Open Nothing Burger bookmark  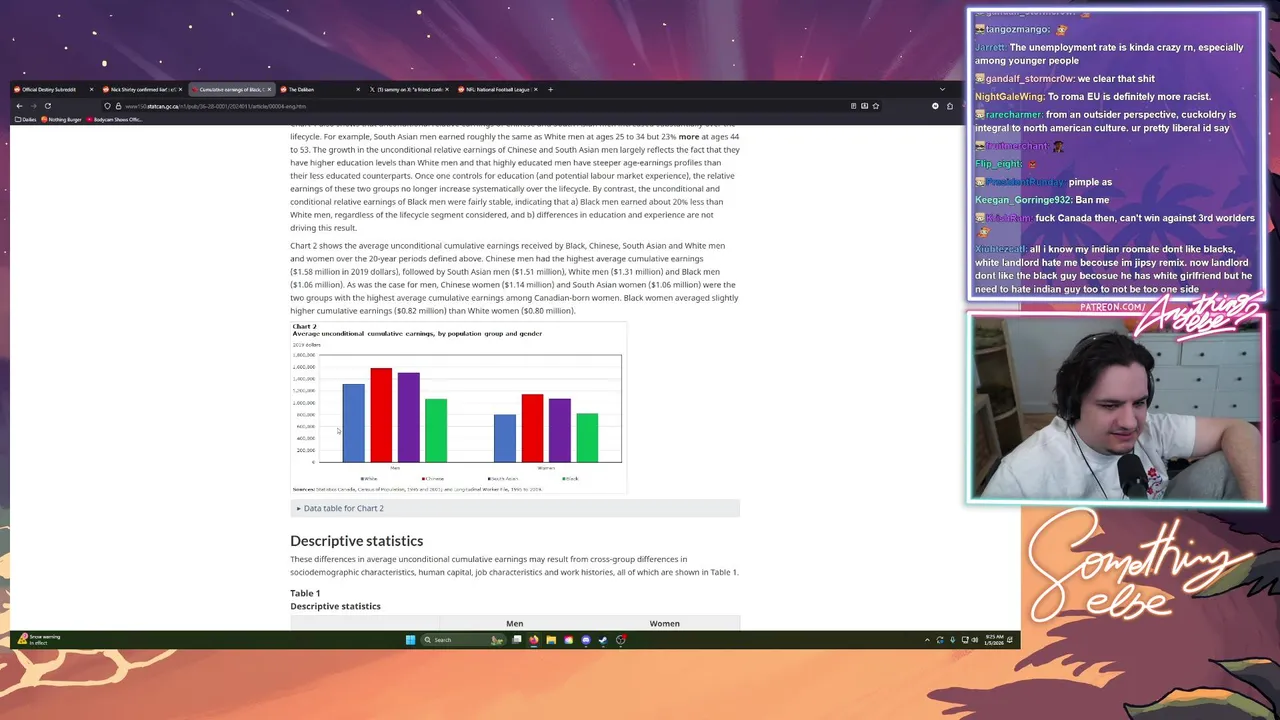[61, 120]
